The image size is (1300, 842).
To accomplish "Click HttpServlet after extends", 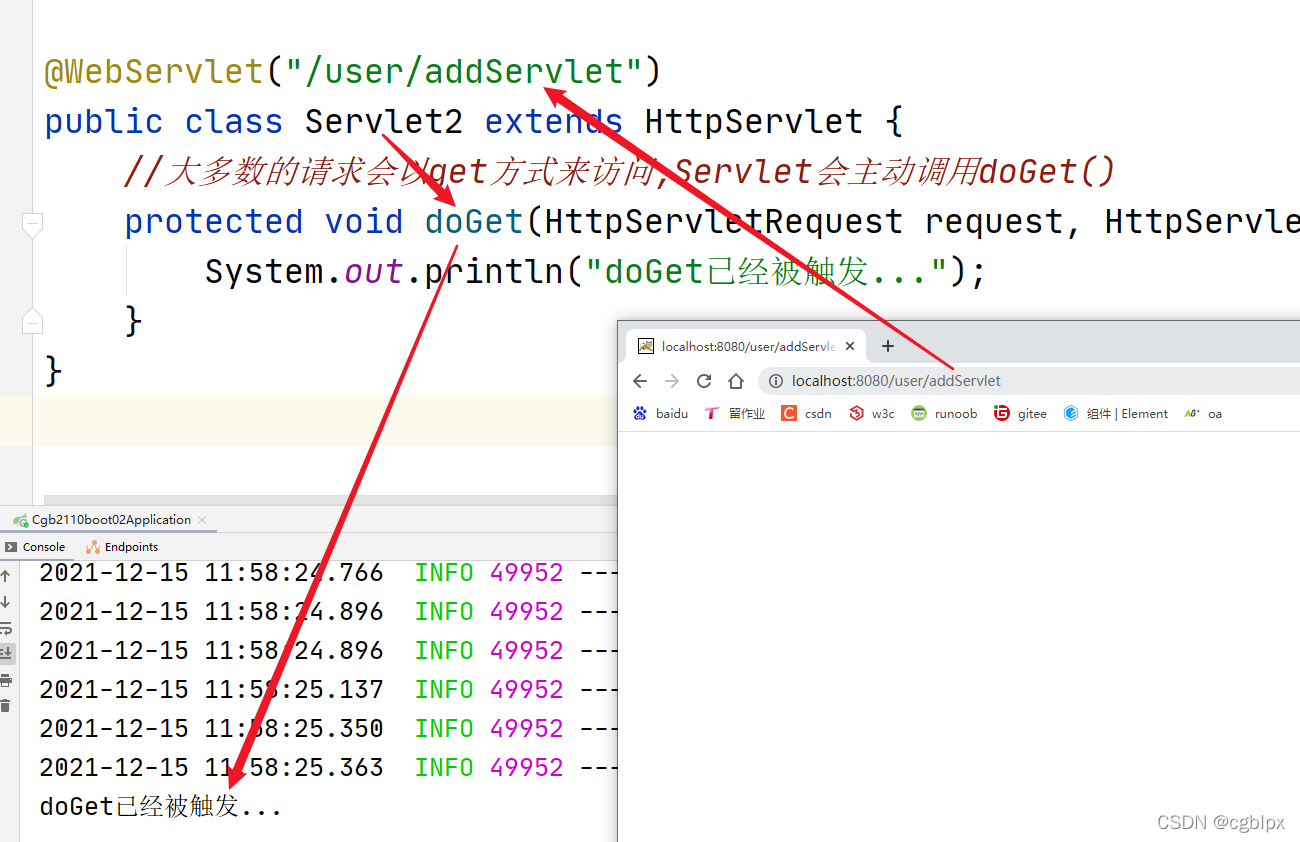I will (x=754, y=122).
